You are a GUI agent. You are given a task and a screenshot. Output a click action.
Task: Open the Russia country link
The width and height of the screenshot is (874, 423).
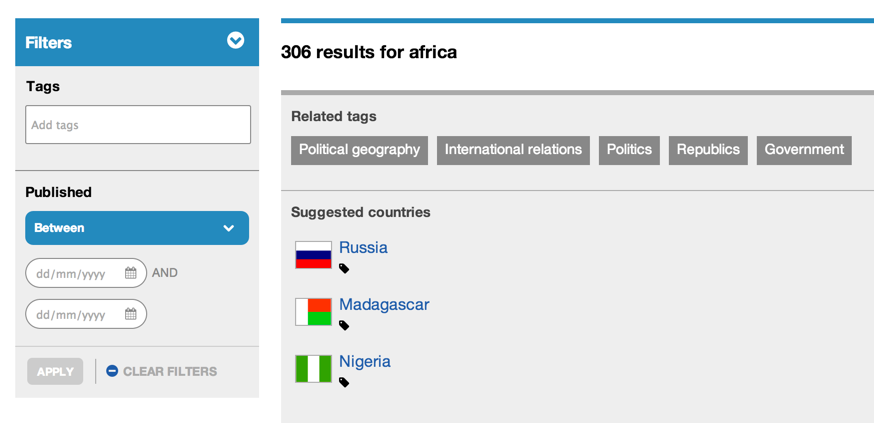click(363, 248)
